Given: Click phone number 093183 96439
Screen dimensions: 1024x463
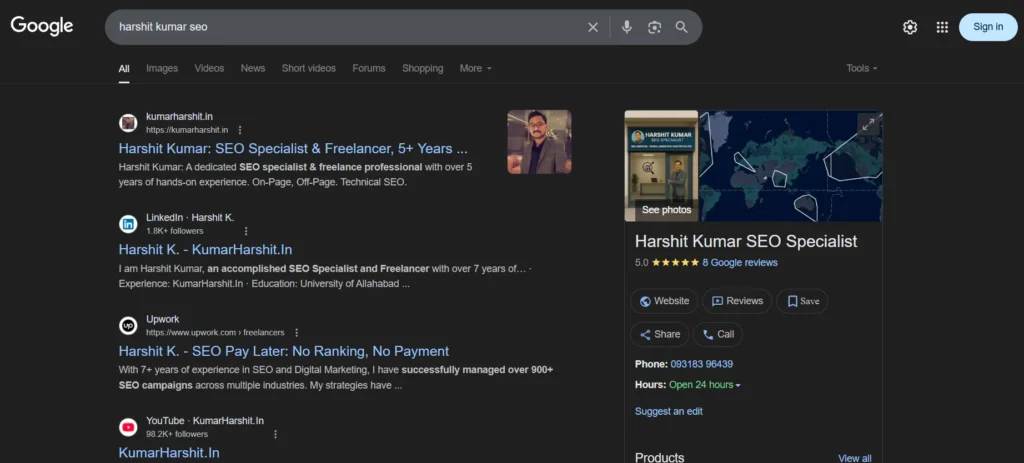Looking at the screenshot, I should (x=701, y=364).
